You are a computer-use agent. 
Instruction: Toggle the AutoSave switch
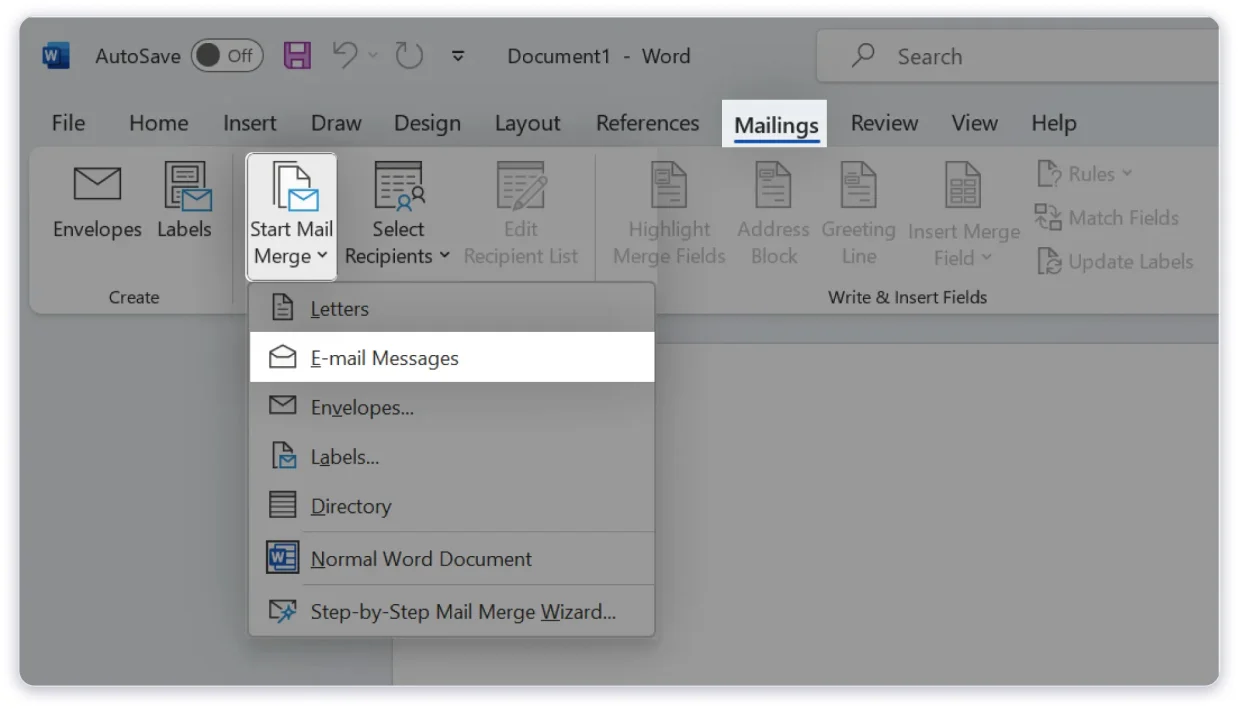(x=227, y=56)
